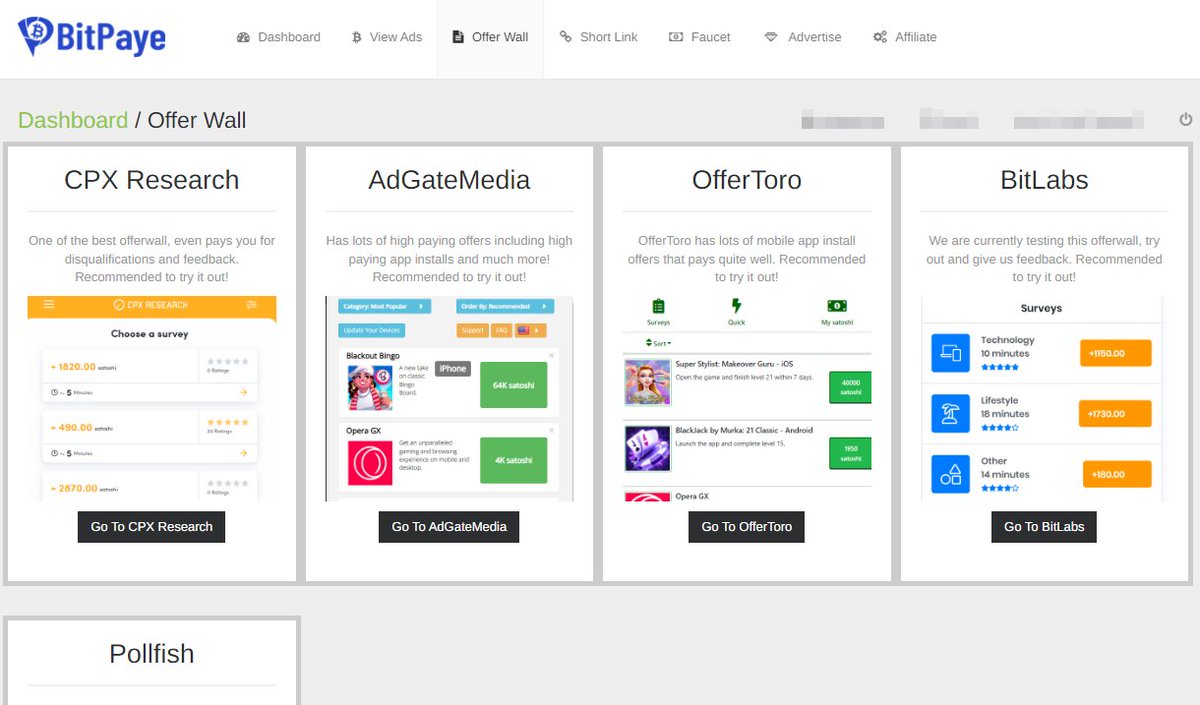Click the BitLabs Other shapes icon

point(951,474)
